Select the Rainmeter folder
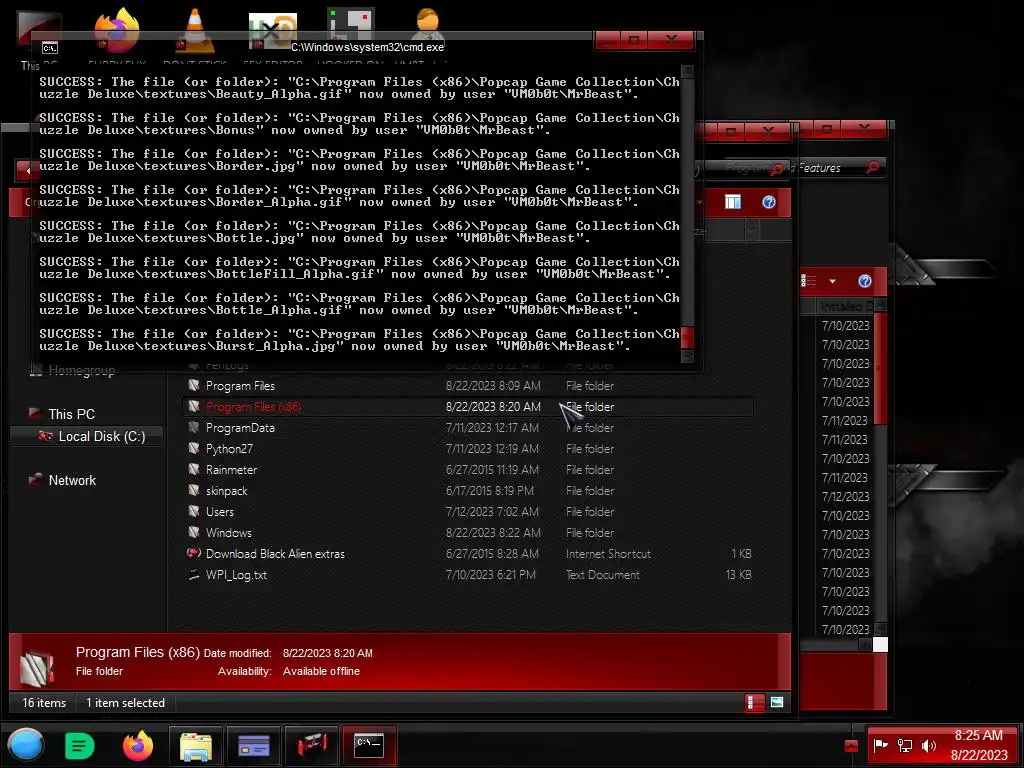1024x768 pixels. 468,470
